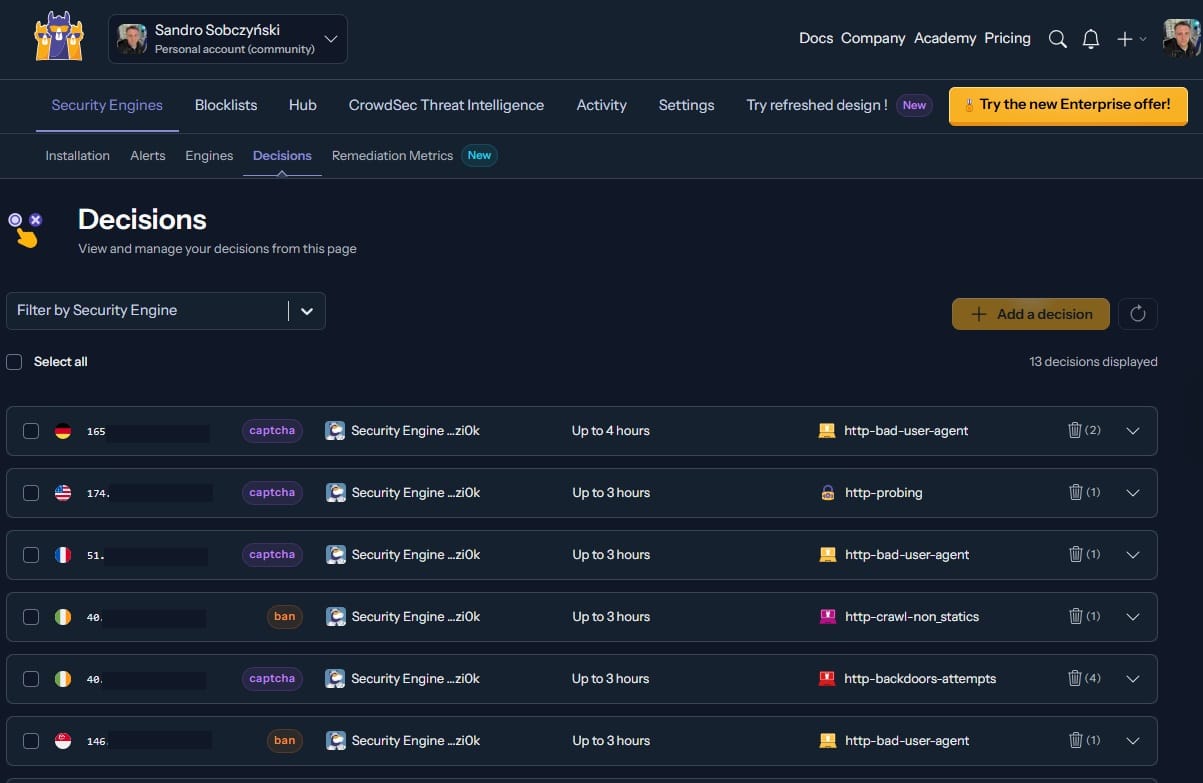Open the Security Engines tab
This screenshot has height=783, width=1203.
point(107,105)
